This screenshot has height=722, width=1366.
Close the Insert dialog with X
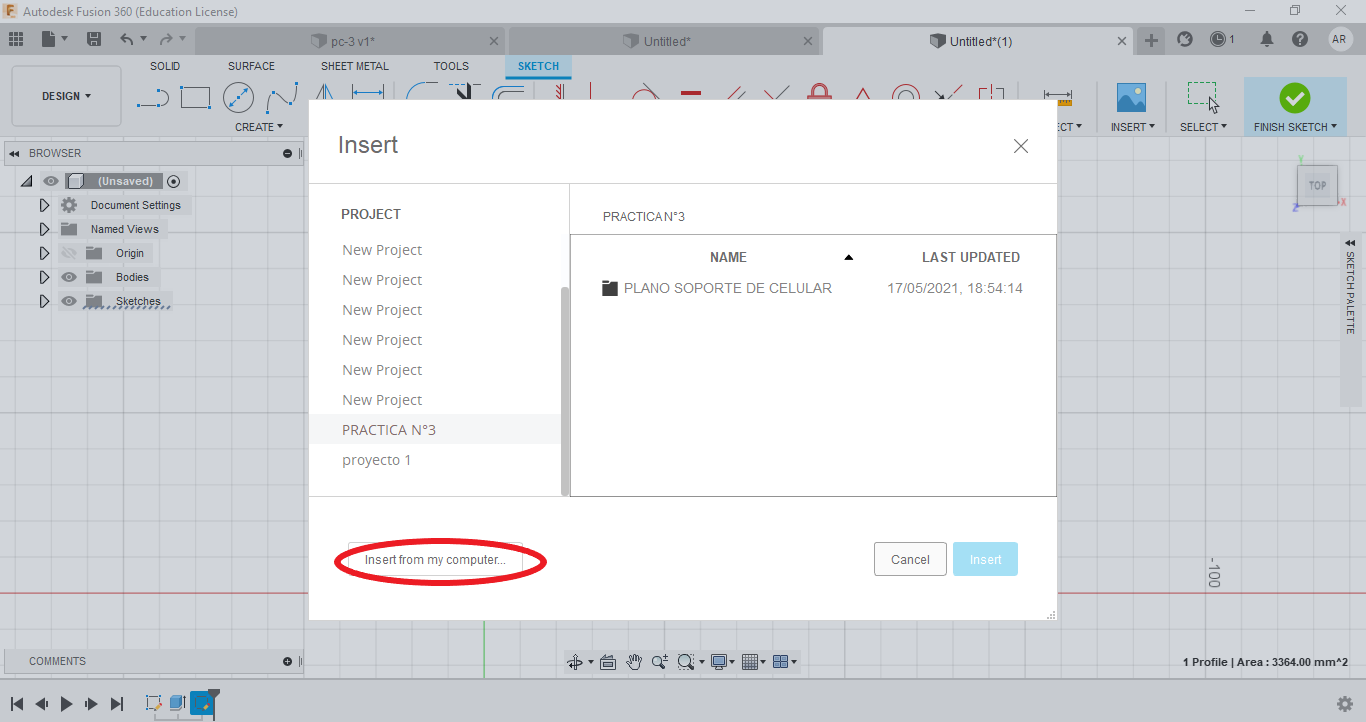click(1021, 146)
